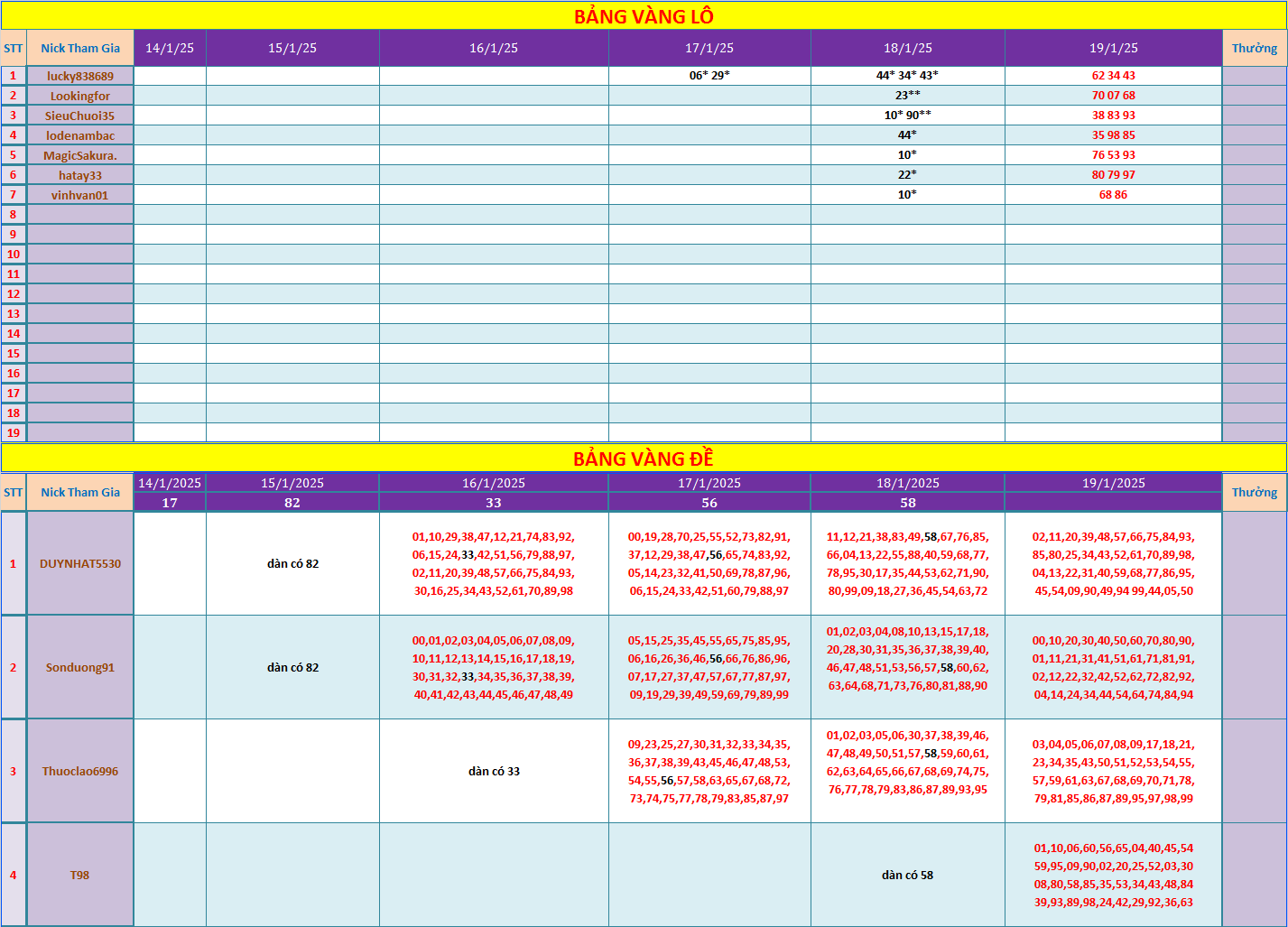
Task: Select red cell 70 07 68
Action: pyautogui.click(x=1114, y=96)
